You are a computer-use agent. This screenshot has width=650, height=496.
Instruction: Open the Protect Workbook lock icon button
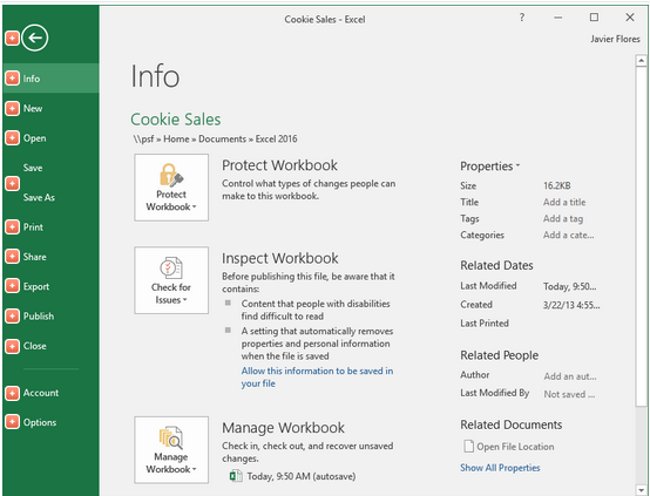pyautogui.click(x=171, y=187)
